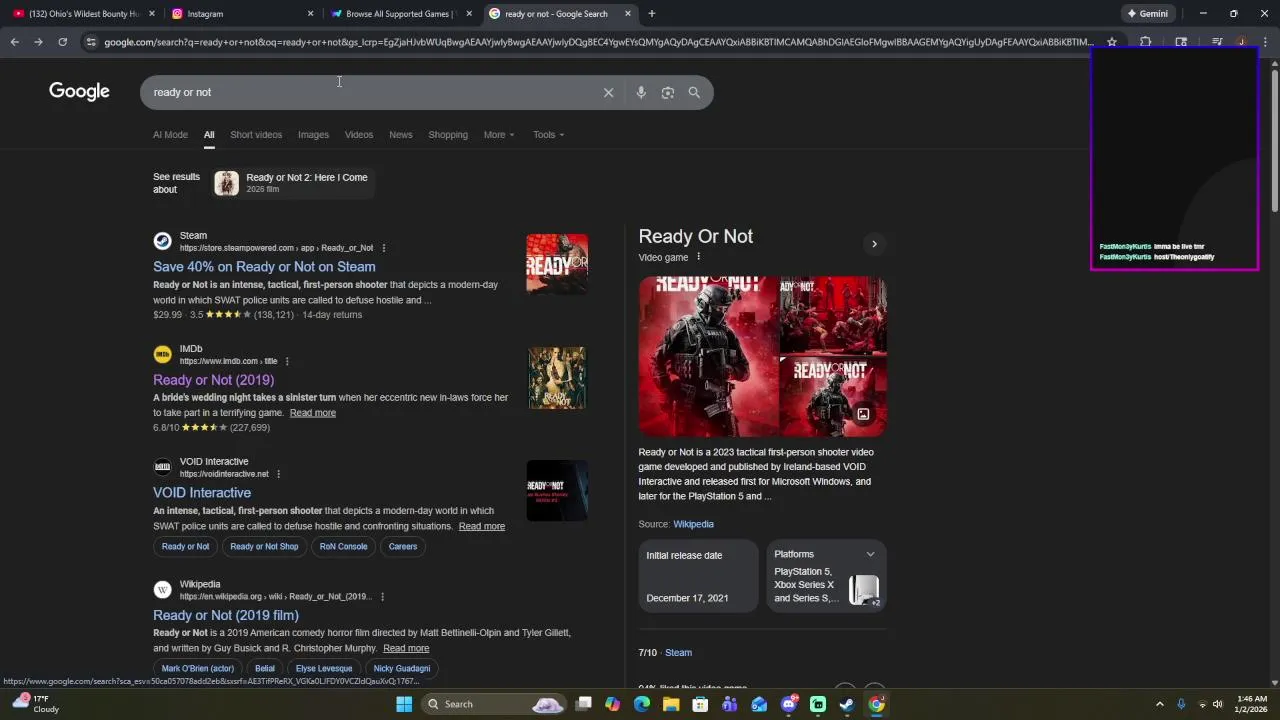The height and width of the screenshot is (720, 1280).
Task: Start voice search with the microphone icon
Action: [x=641, y=92]
